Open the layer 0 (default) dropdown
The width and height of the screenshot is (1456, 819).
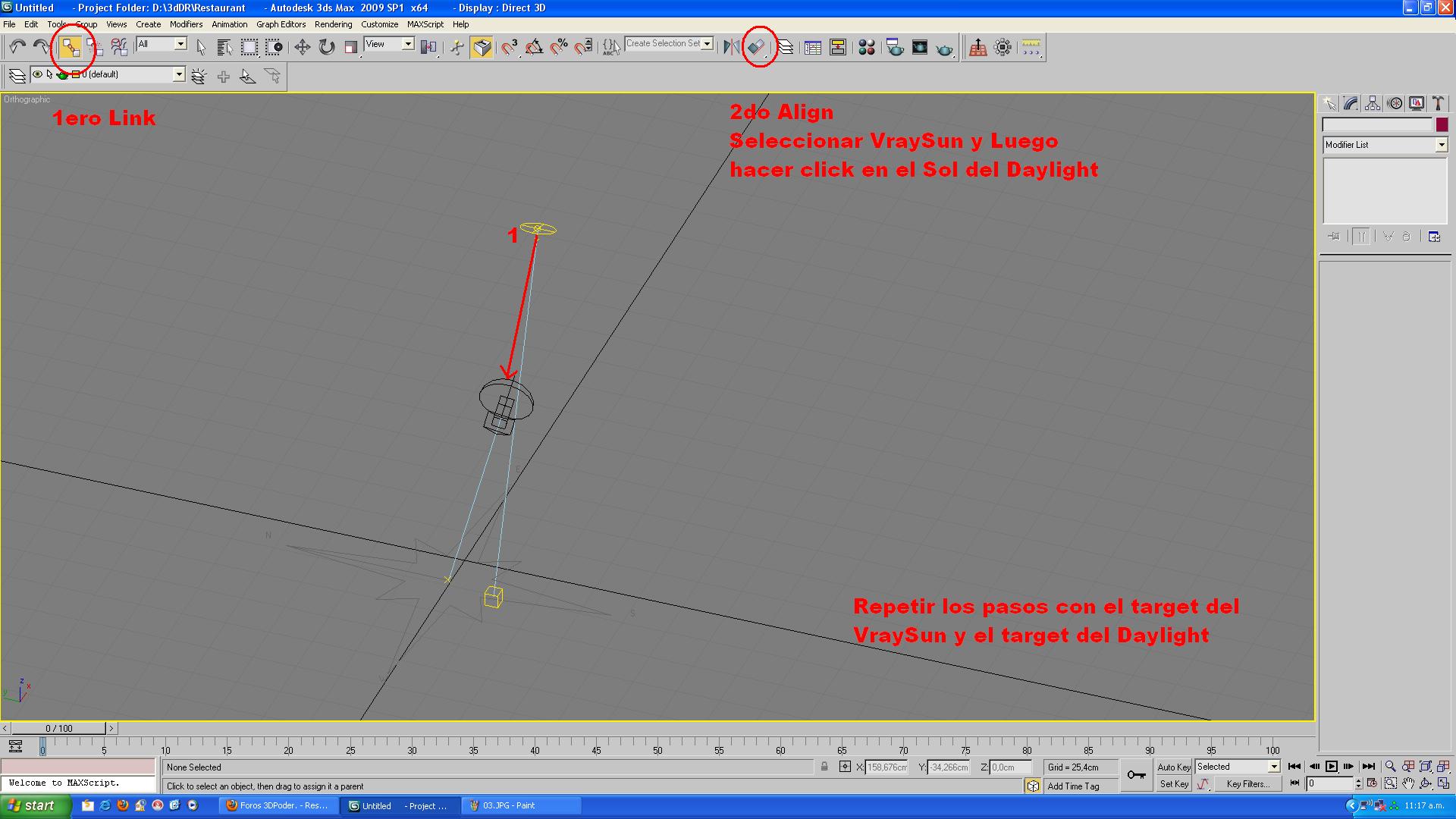coord(179,74)
